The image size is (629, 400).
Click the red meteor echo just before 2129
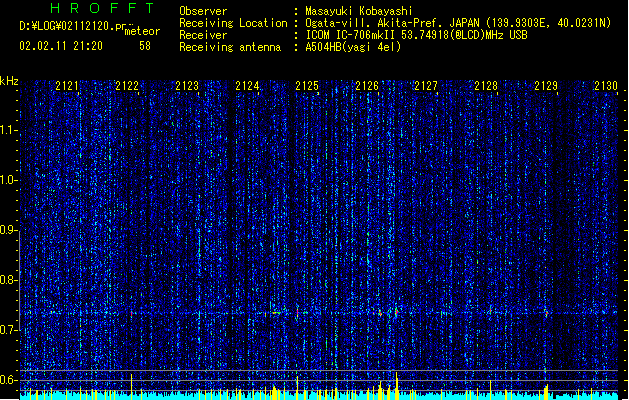click(x=546, y=313)
